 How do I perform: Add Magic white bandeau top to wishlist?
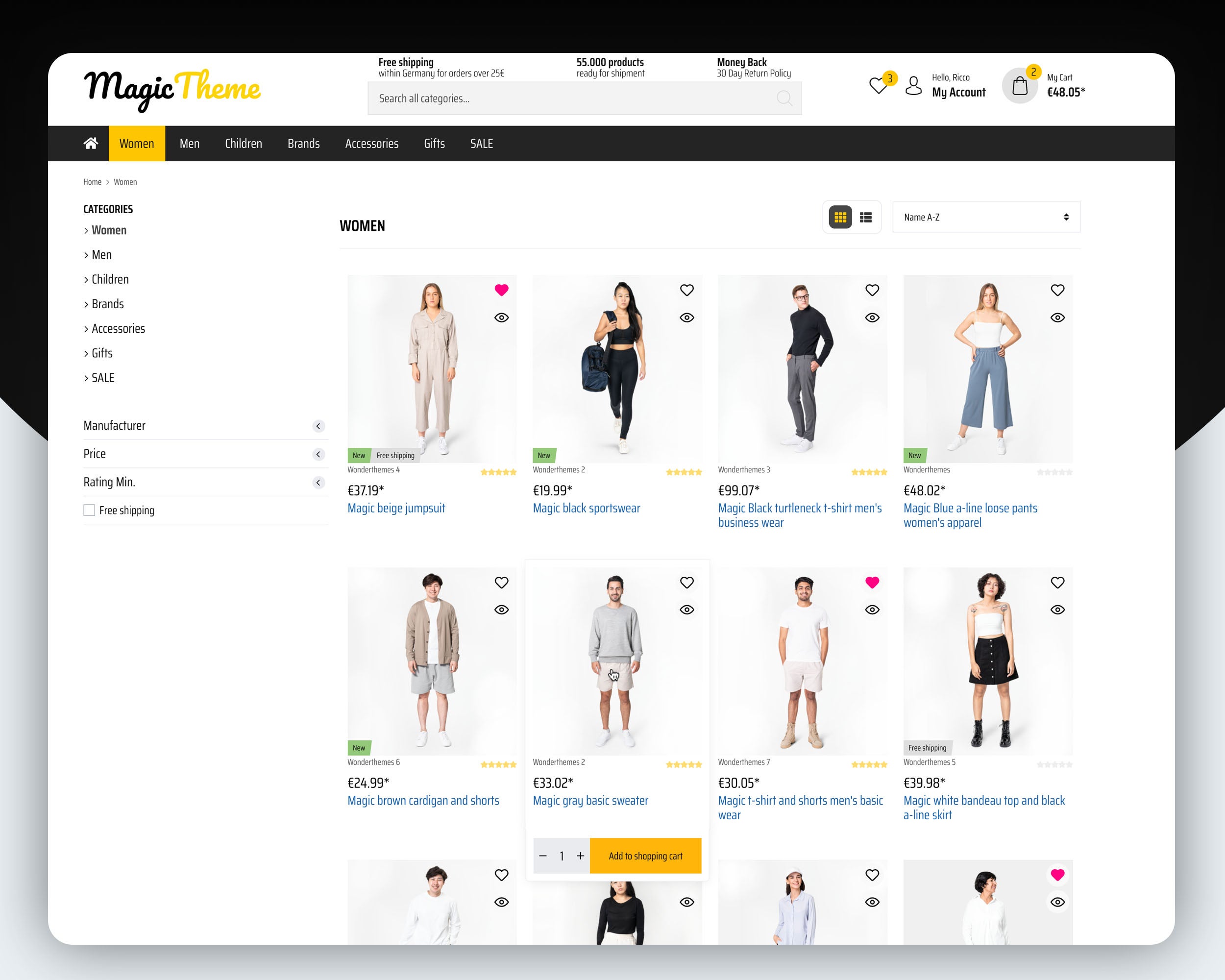(x=1057, y=582)
